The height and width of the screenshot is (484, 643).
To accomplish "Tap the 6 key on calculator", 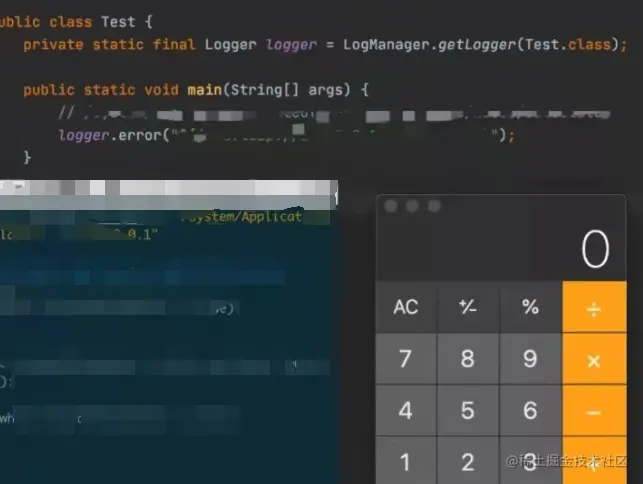I will 530,411.
